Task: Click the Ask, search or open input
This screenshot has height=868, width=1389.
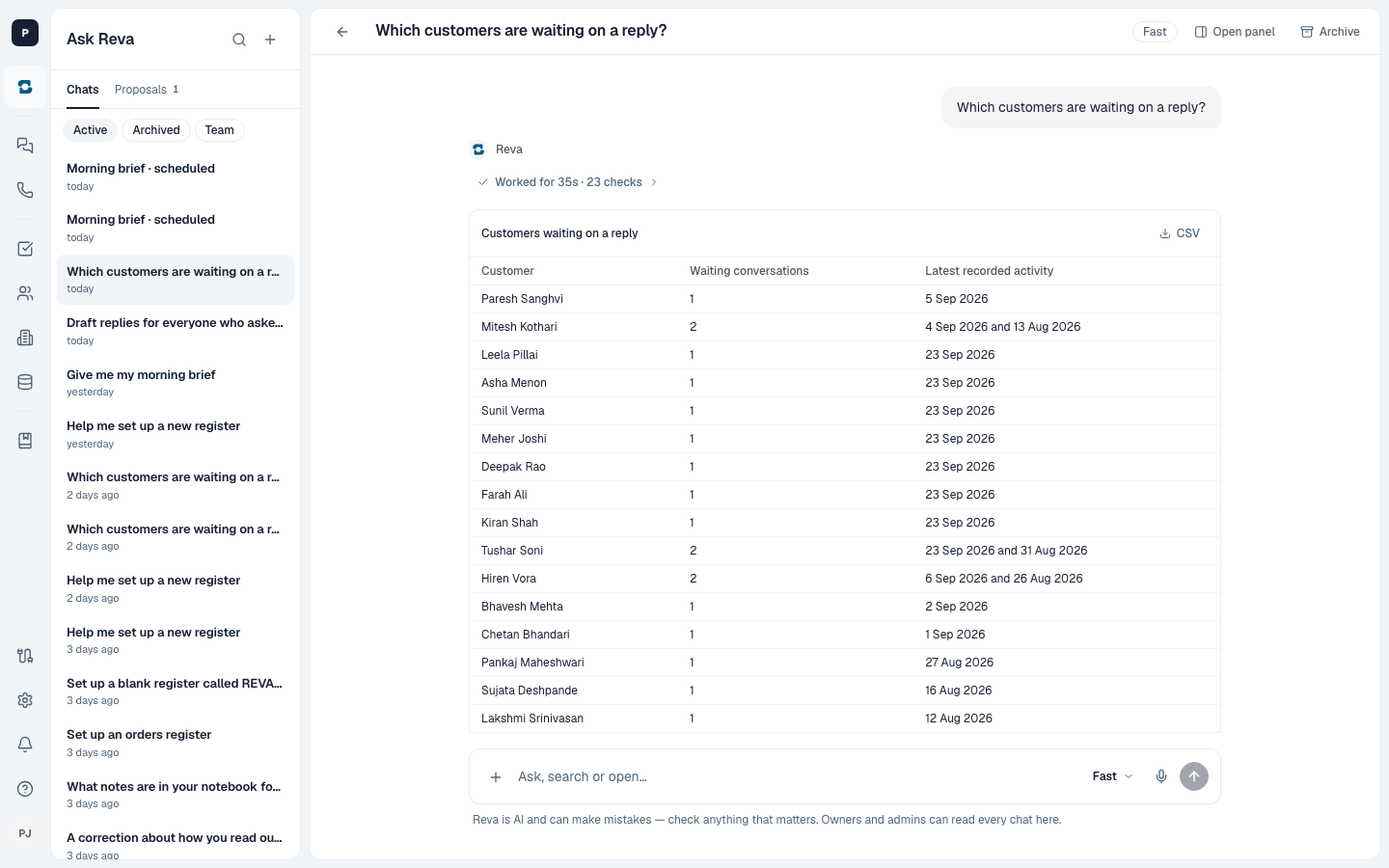Action: coord(796,776)
